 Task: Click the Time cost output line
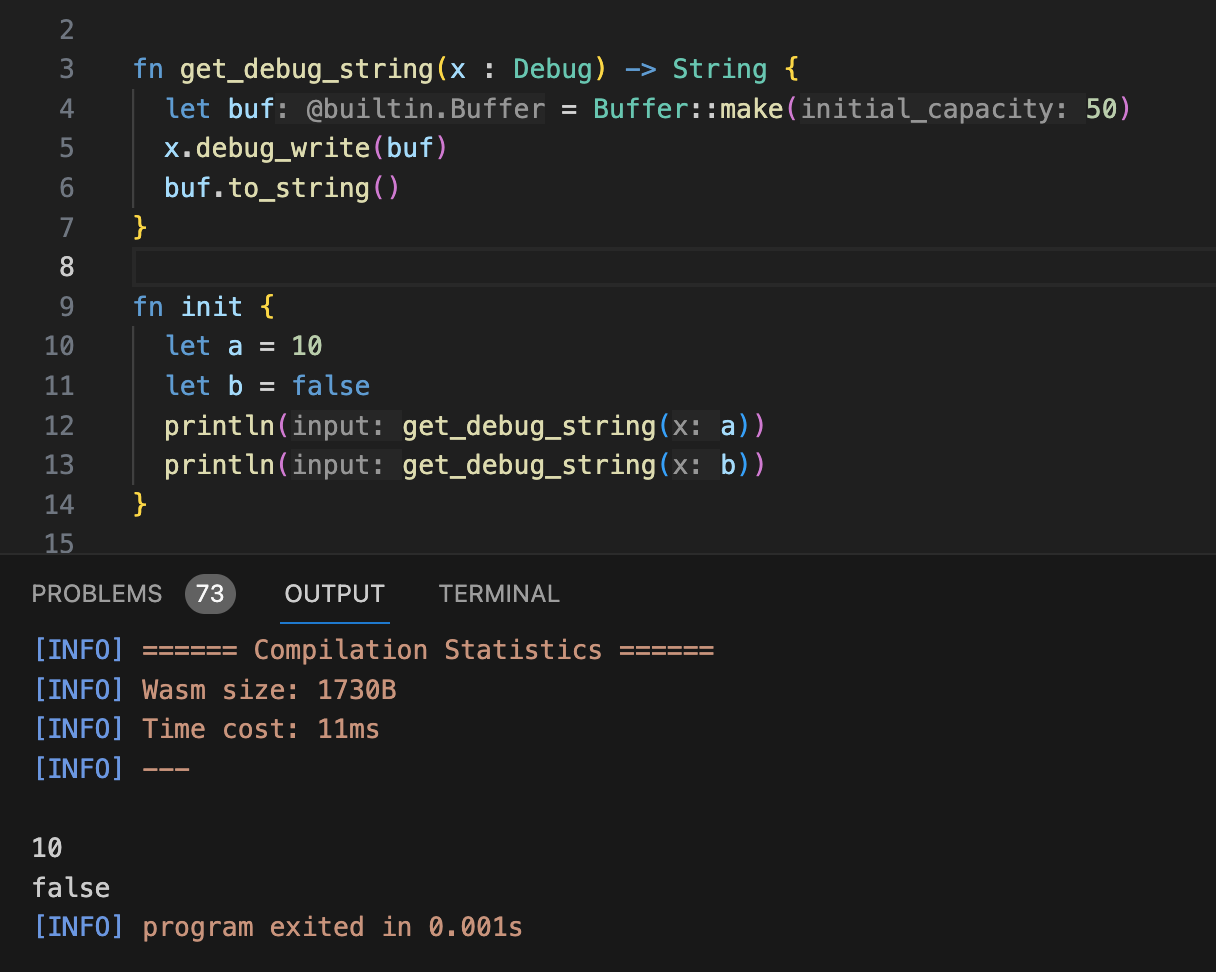coord(260,729)
